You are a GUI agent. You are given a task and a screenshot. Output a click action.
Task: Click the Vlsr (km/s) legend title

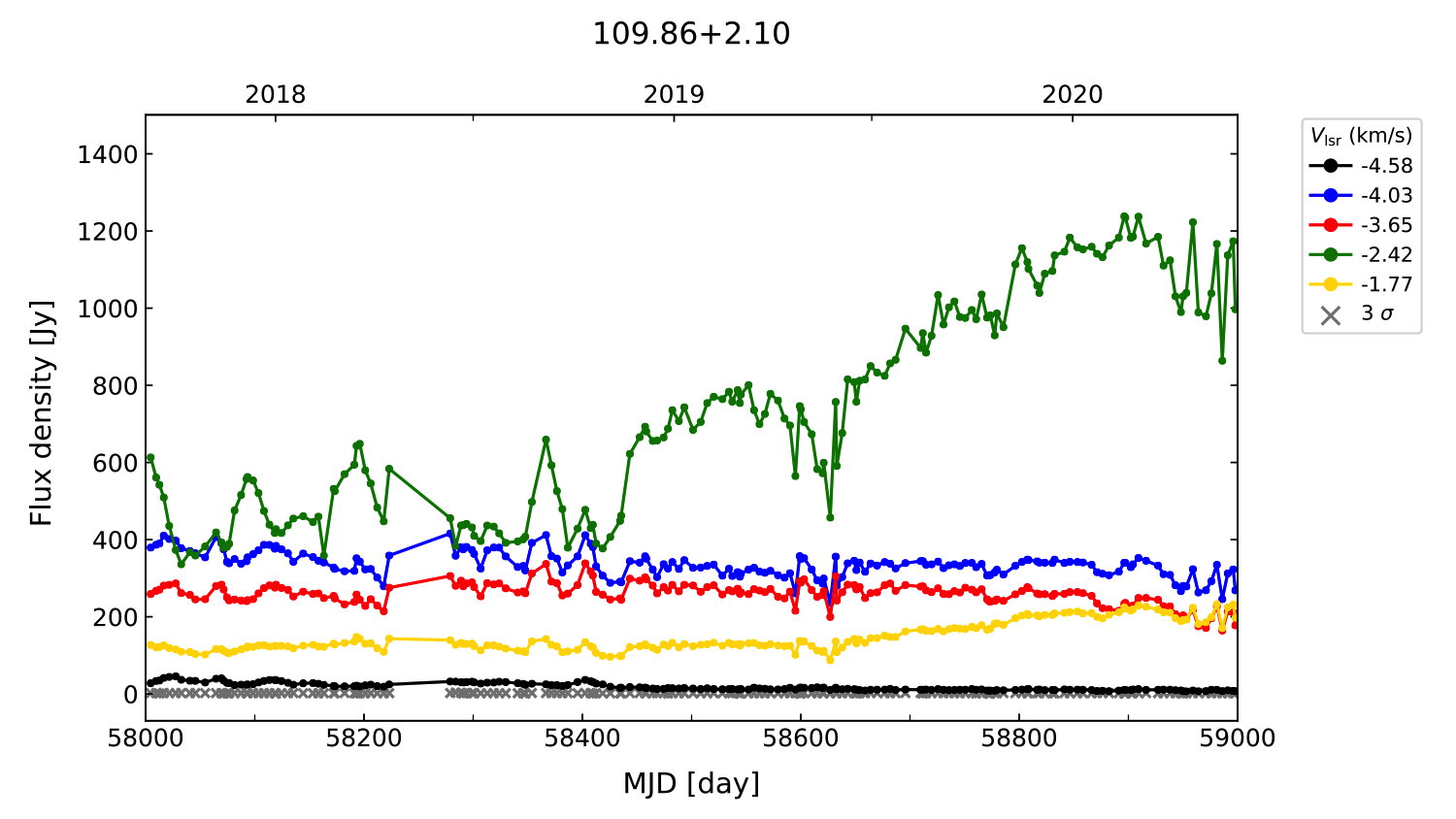point(1361,136)
